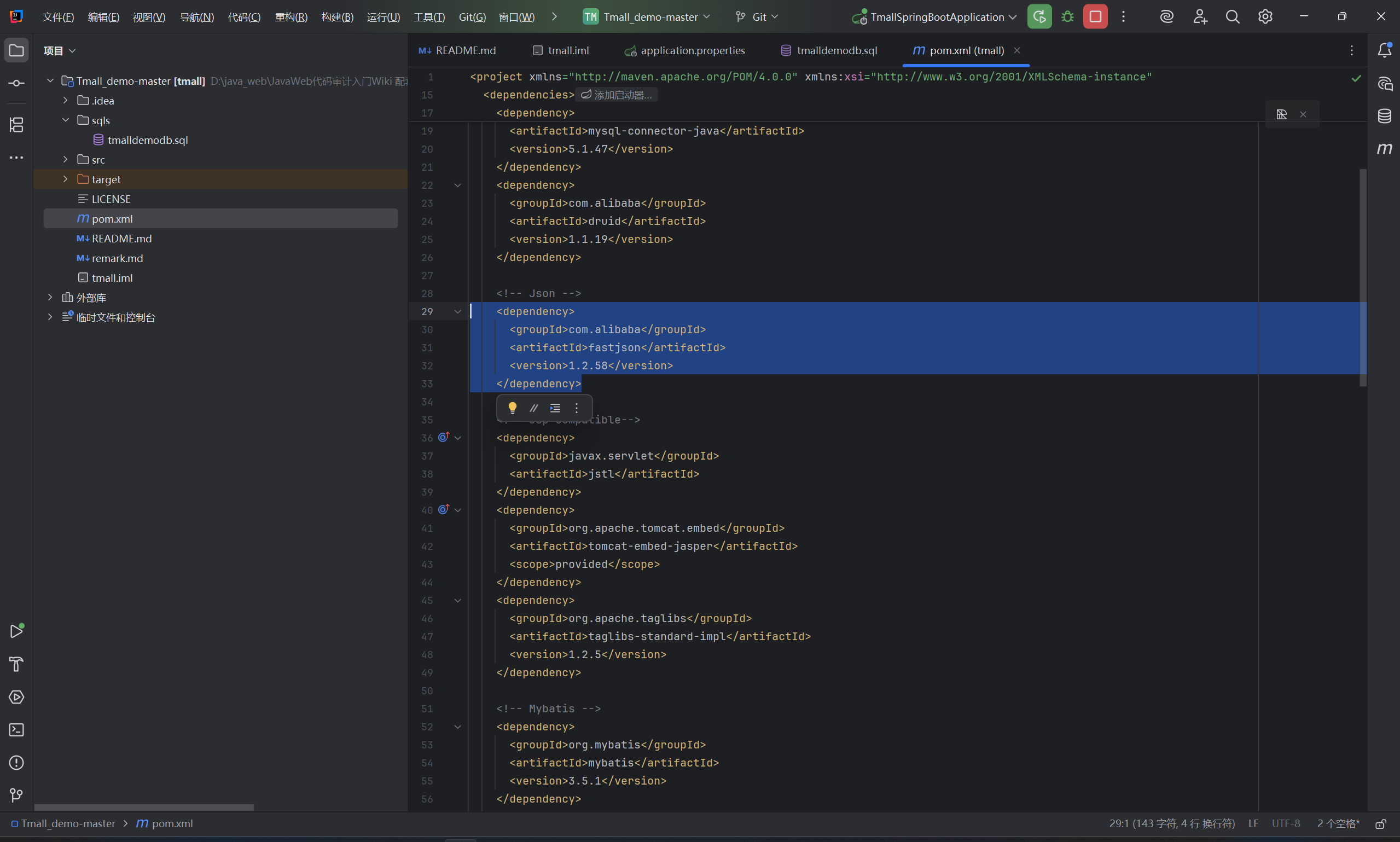Collapse fold arrow at line 29
The image size is (1400, 842).
click(458, 311)
